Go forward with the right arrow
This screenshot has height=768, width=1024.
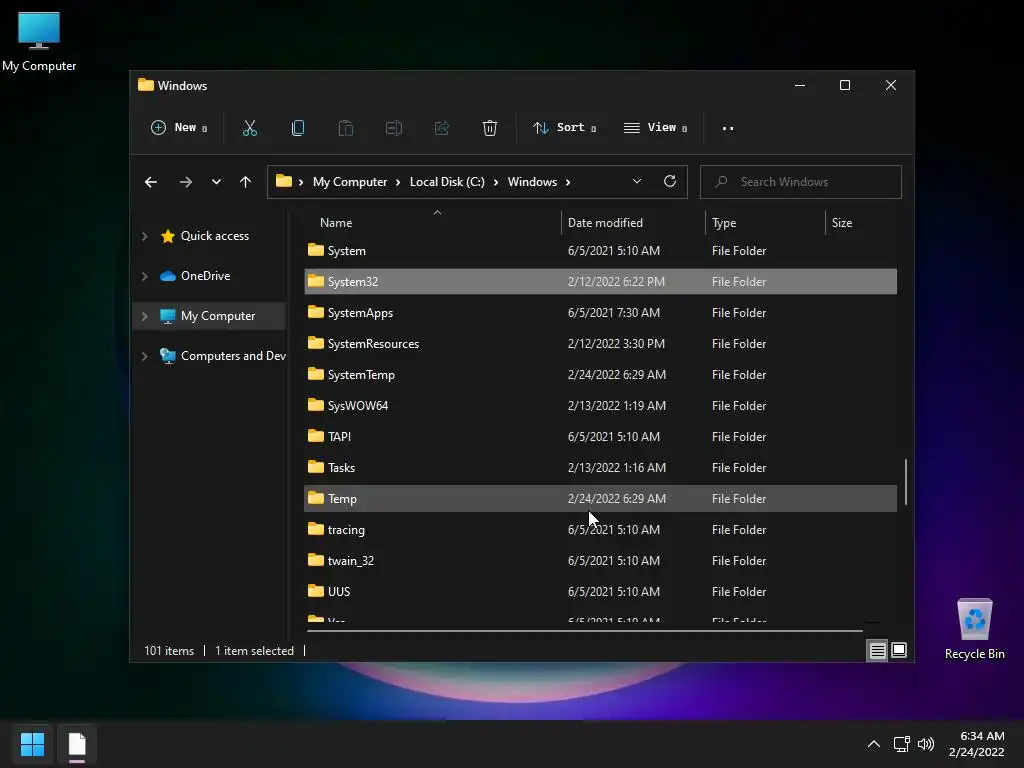click(185, 182)
